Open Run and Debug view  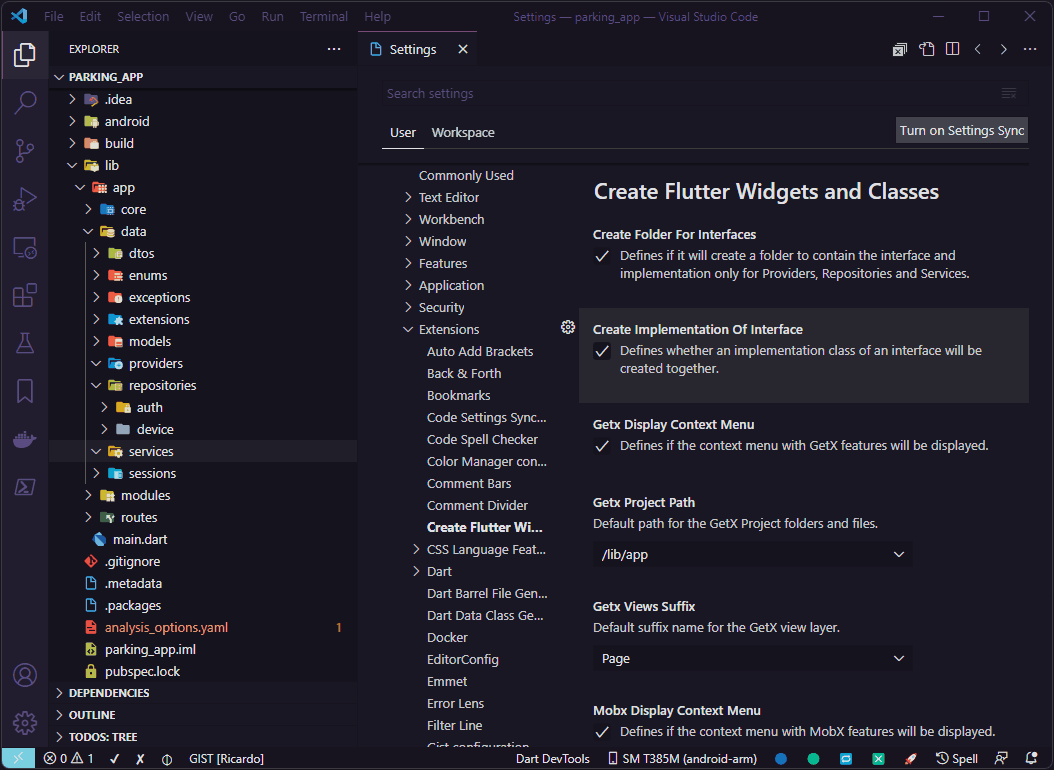25,200
